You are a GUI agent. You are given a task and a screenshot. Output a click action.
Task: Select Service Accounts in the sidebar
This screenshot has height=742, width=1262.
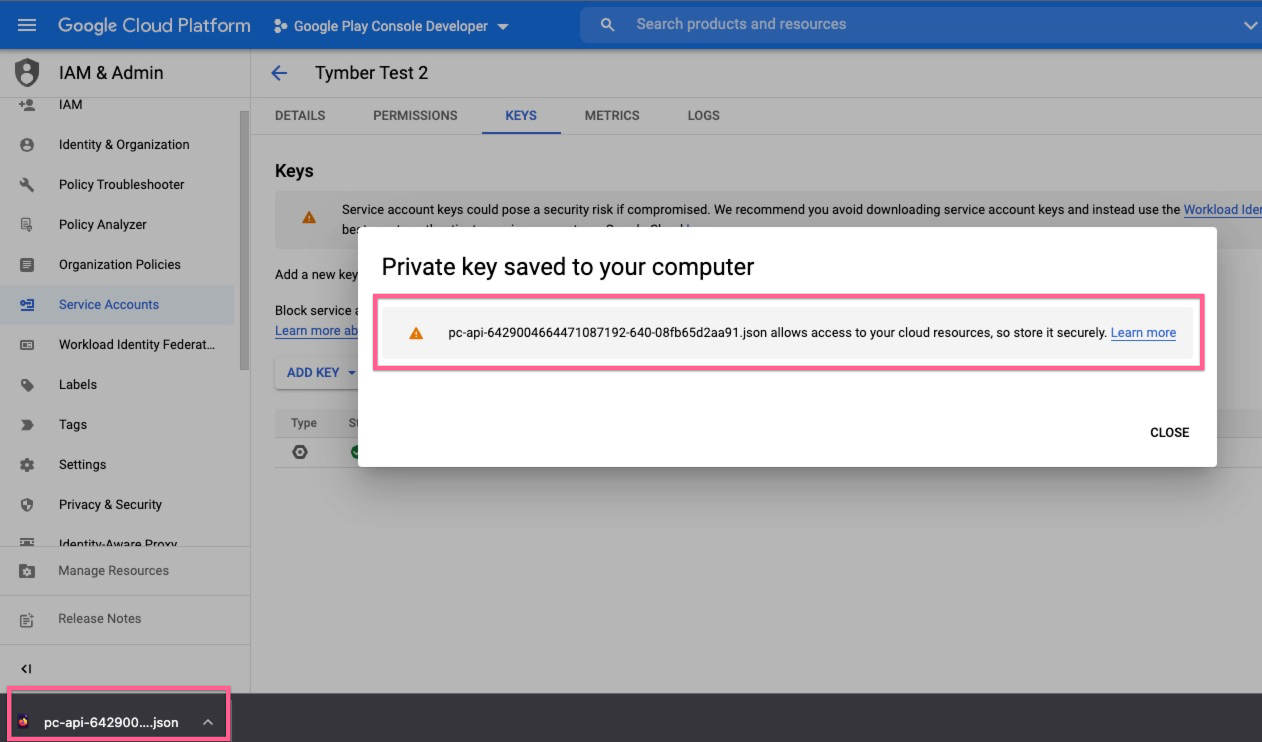[109, 305]
